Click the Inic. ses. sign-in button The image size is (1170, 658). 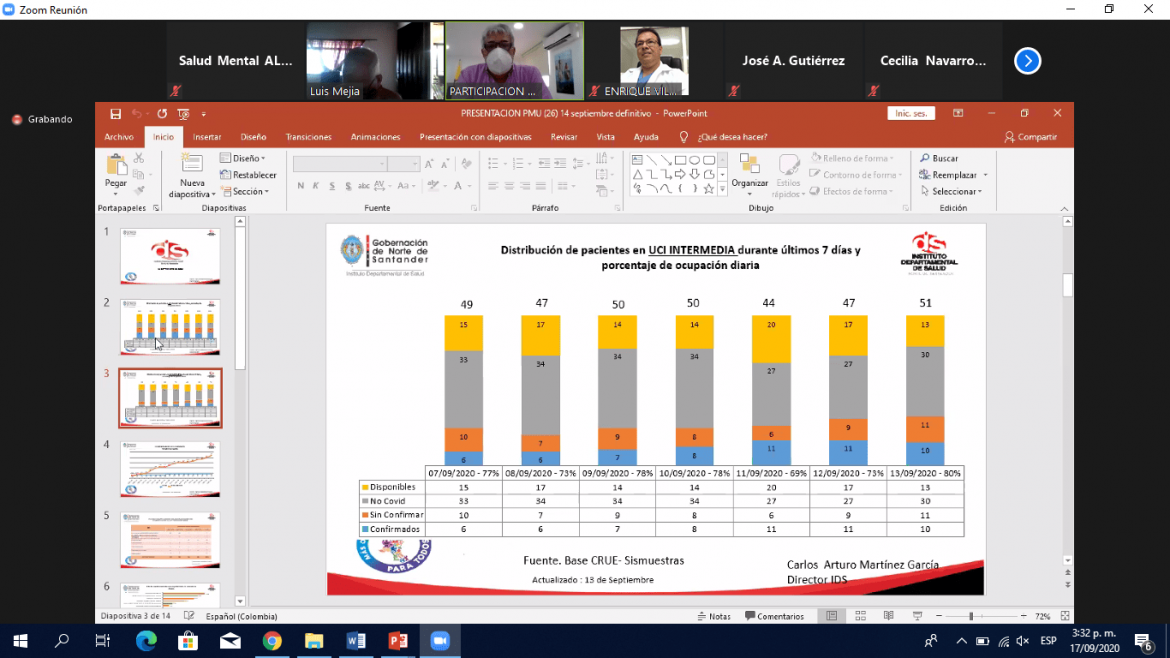[x=910, y=114]
